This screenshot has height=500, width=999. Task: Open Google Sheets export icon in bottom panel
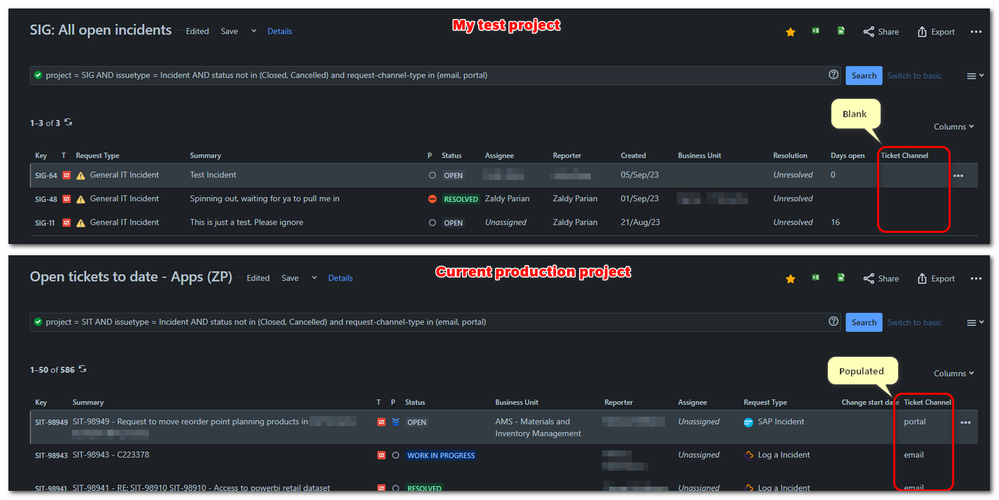[x=841, y=278]
